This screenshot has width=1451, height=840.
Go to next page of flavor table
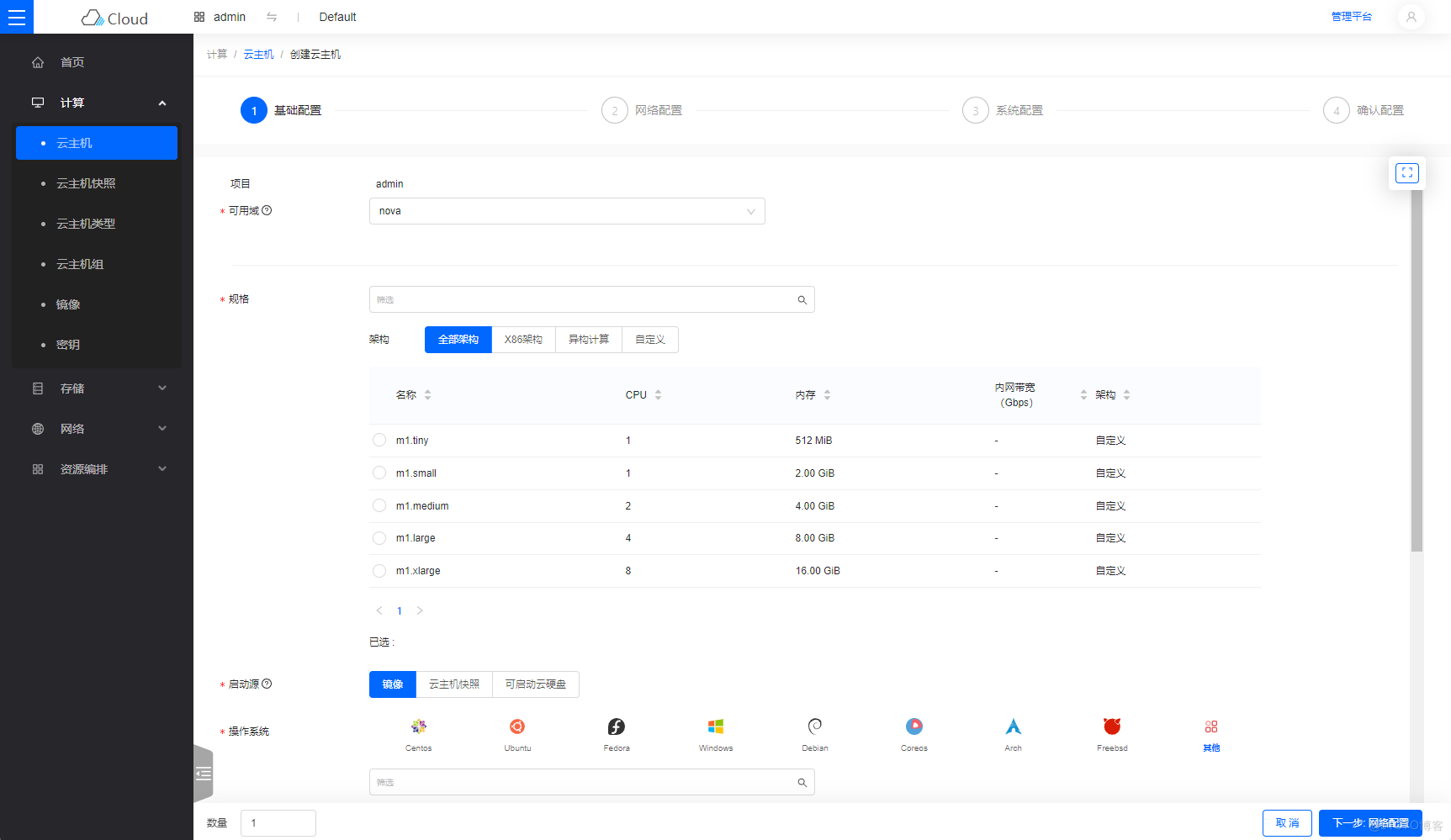[x=420, y=610]
